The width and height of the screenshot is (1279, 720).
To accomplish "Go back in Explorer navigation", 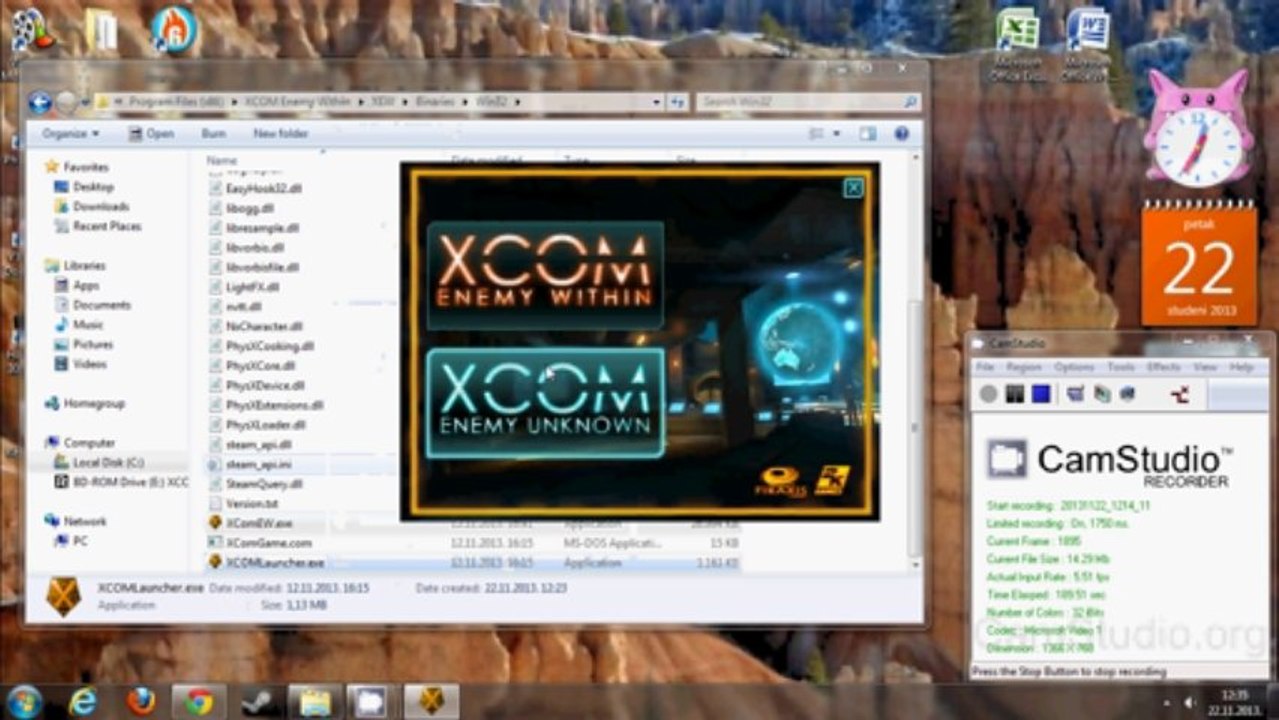I will point(40,102).
